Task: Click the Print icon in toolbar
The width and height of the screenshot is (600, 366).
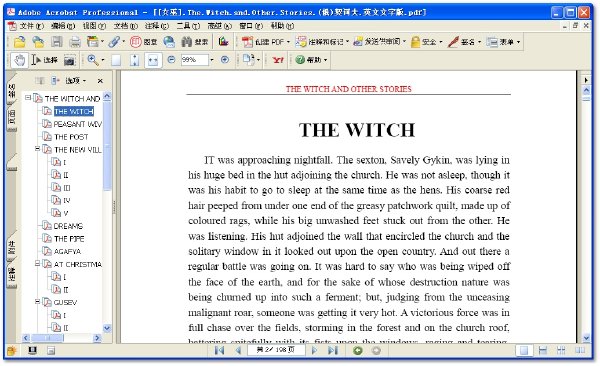Action: tap(75, 42)
